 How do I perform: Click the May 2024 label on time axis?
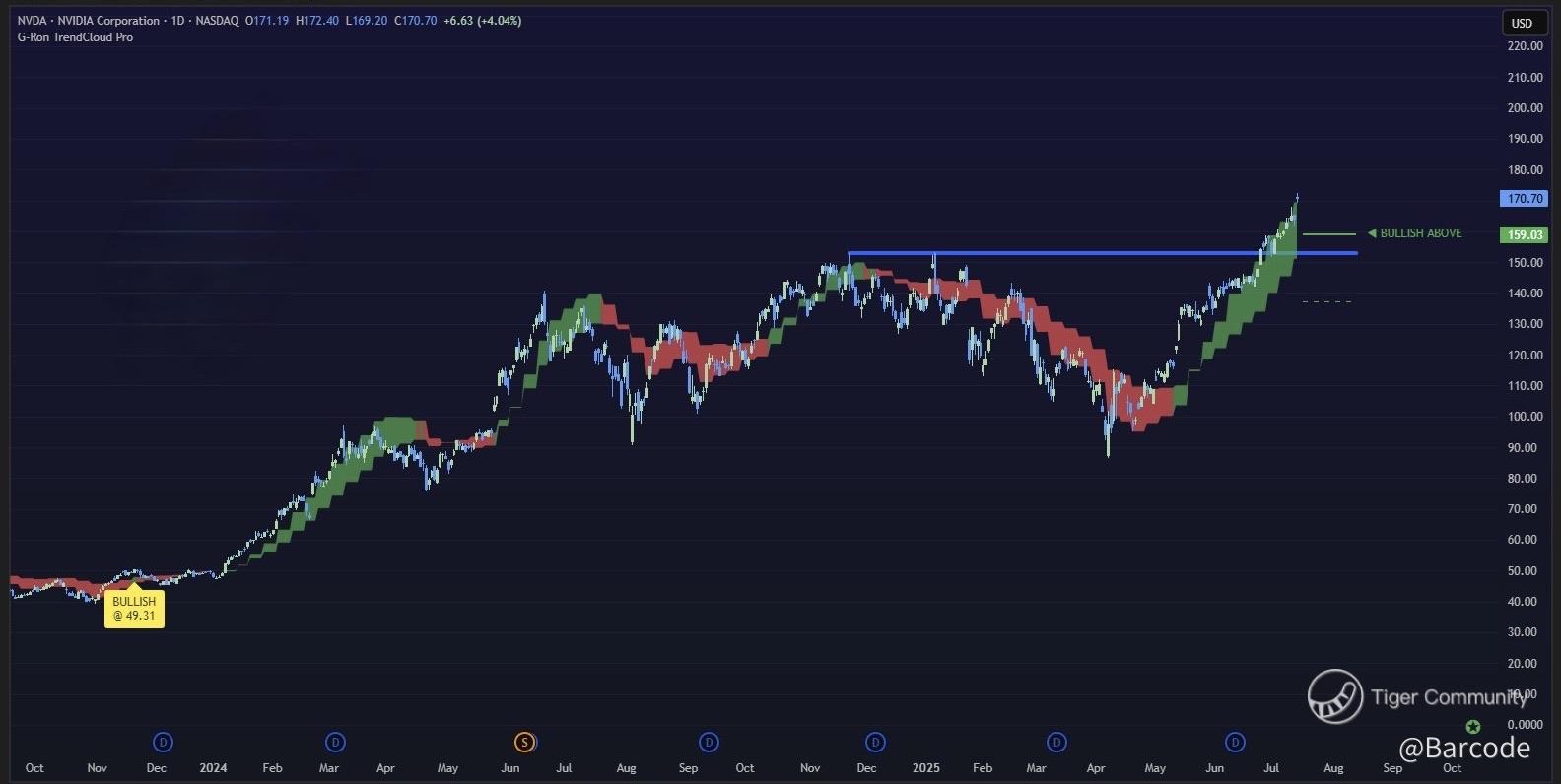coord(447,768)
